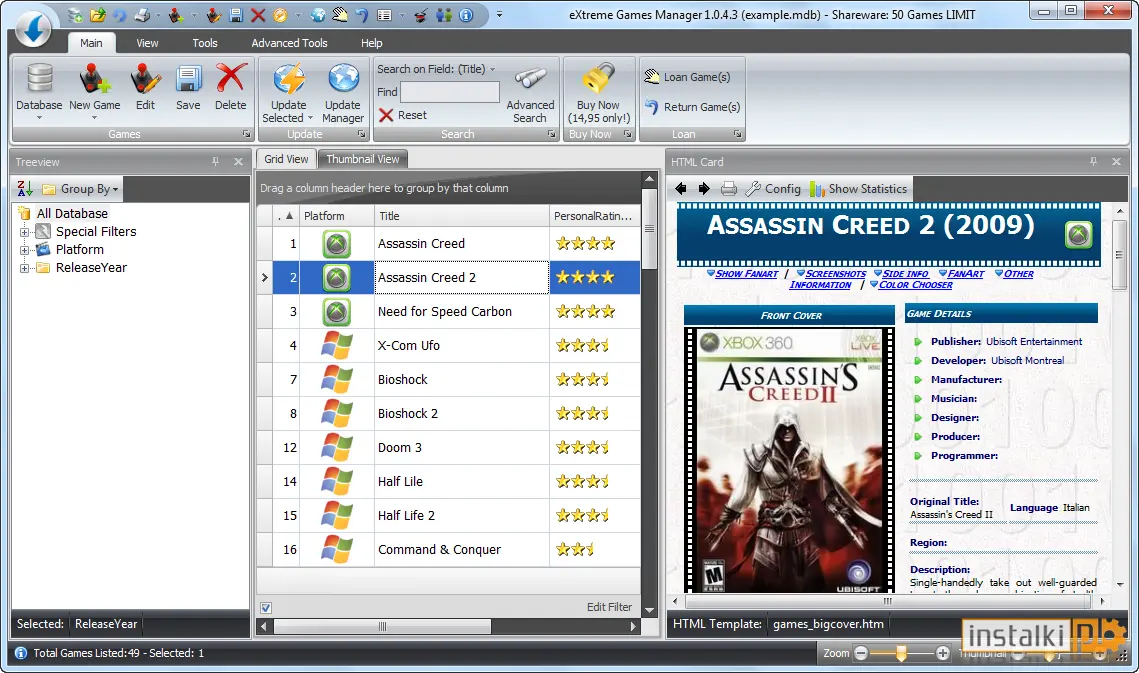The height and width of the screenshot is (673, 1139).
Task: Click the Zoom slider handle
Action: [901, 653]
